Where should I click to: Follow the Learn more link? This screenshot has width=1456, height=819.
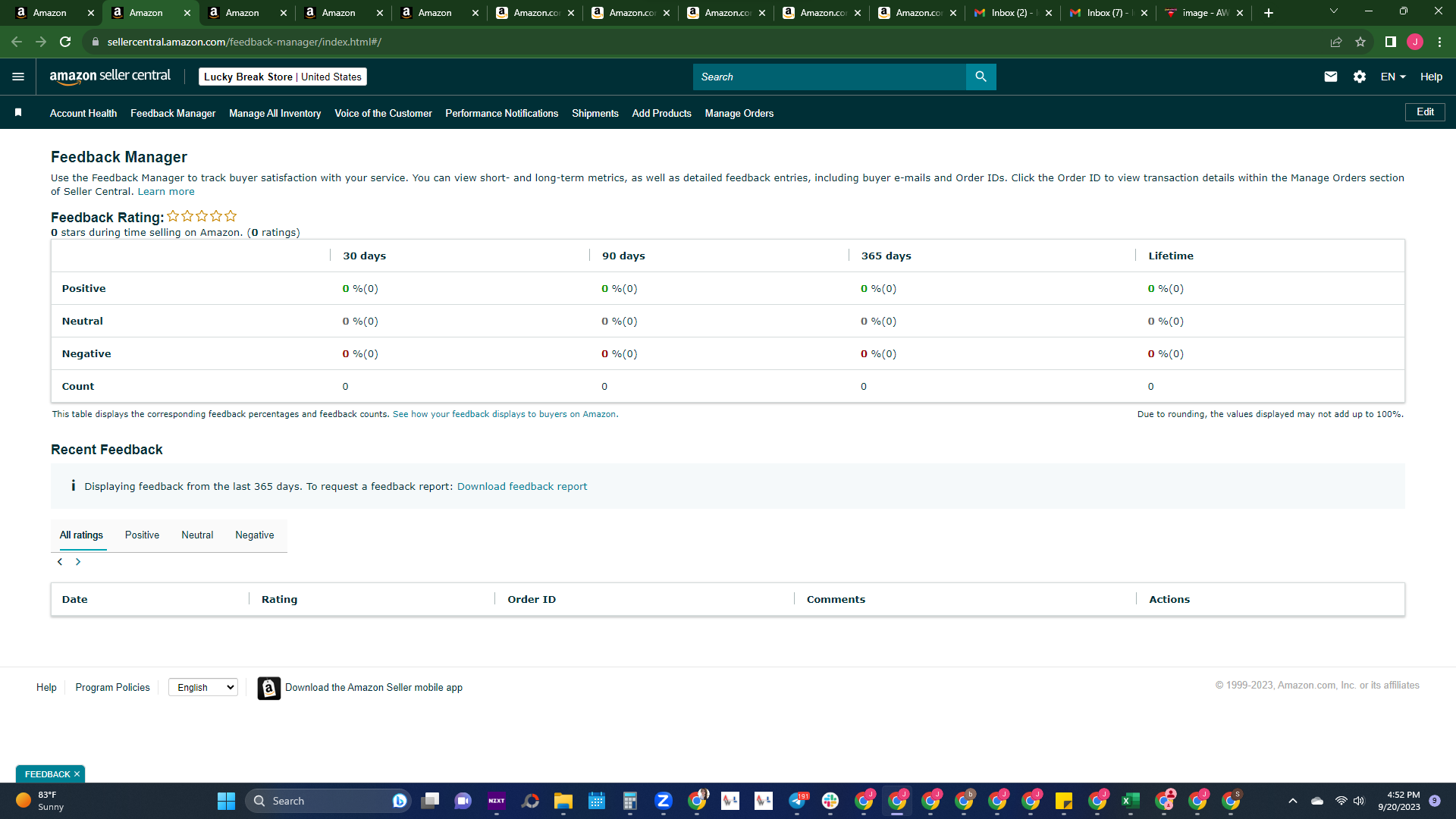(x=166, y=192)
